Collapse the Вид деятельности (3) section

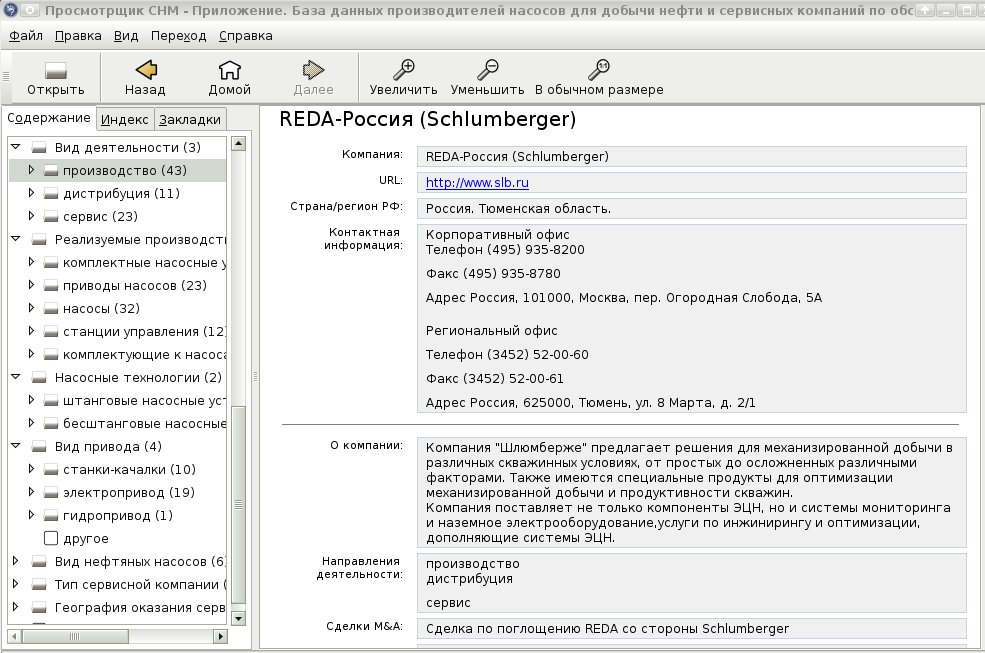pos(16,147)
